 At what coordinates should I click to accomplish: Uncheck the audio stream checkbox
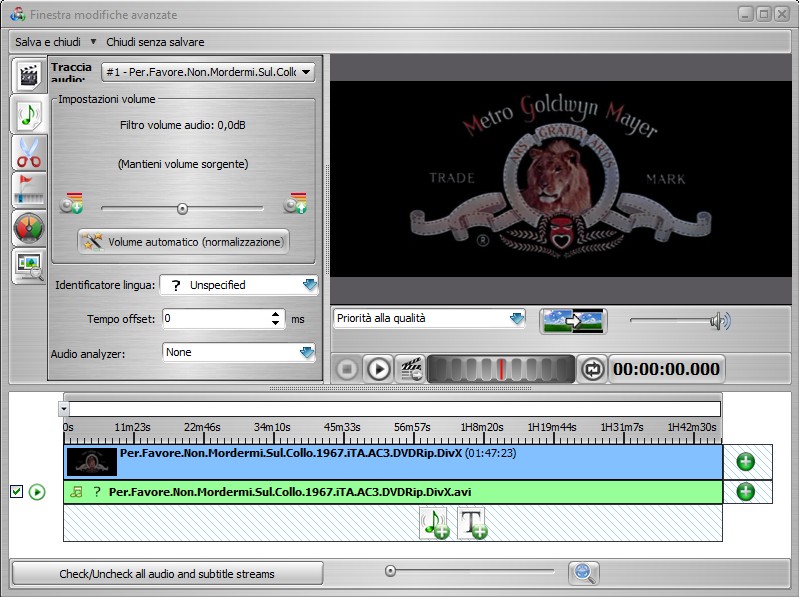16,492
